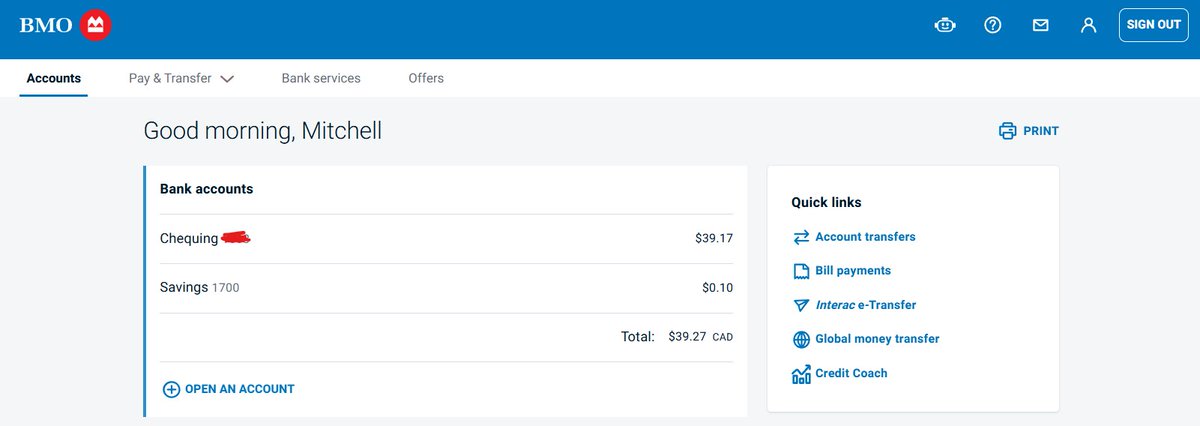This screenshot has width=1200, height=426.
Task: Open the Offers tab
Action: click(x=426, y=78)
